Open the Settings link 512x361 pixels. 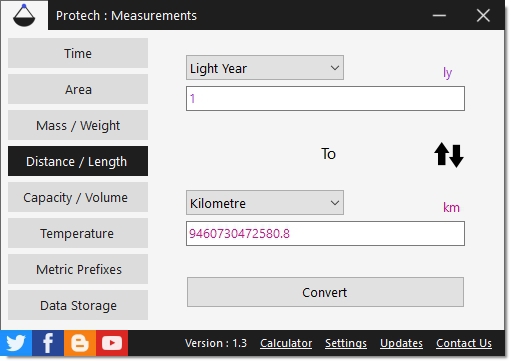coord(346,343)
